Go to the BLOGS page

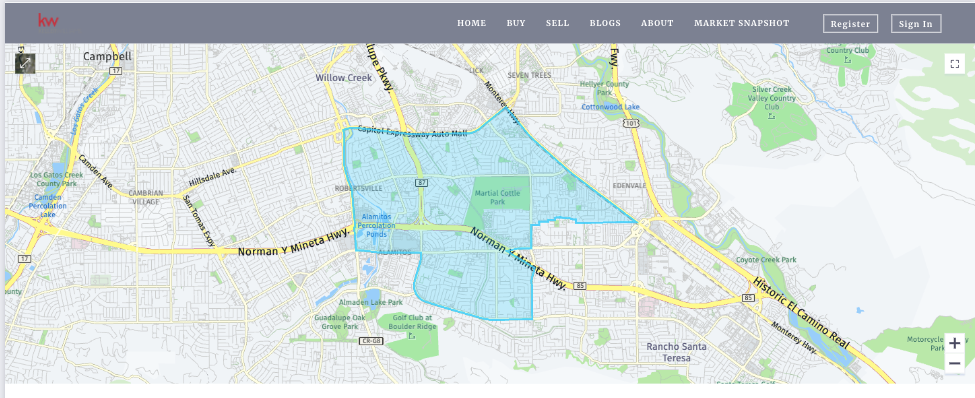[x=605, y=23]
